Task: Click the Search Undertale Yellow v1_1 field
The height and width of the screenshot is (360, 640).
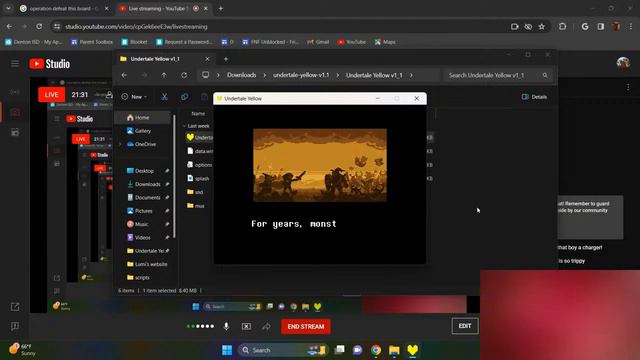Action: [x=498, y=75]
